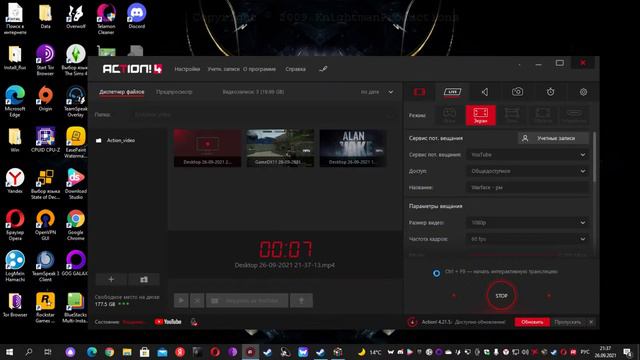Click the Учетные записи accounts button
Image resolution: width=640 pixels, height=360 pixels.
553,138
